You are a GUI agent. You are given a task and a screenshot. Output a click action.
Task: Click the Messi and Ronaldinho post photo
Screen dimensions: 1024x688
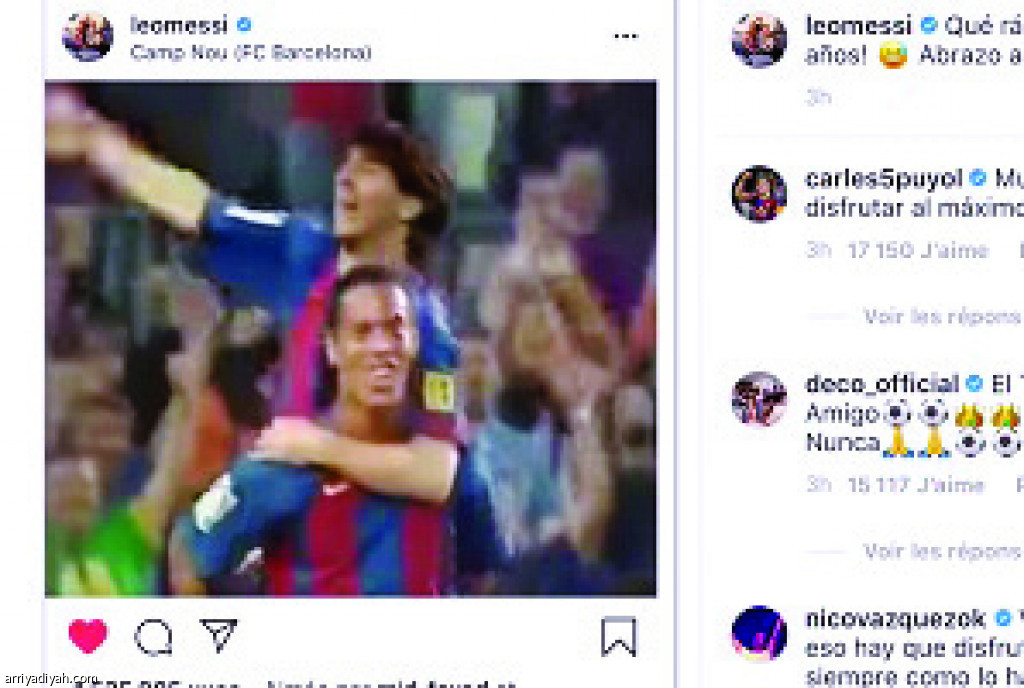351,338
